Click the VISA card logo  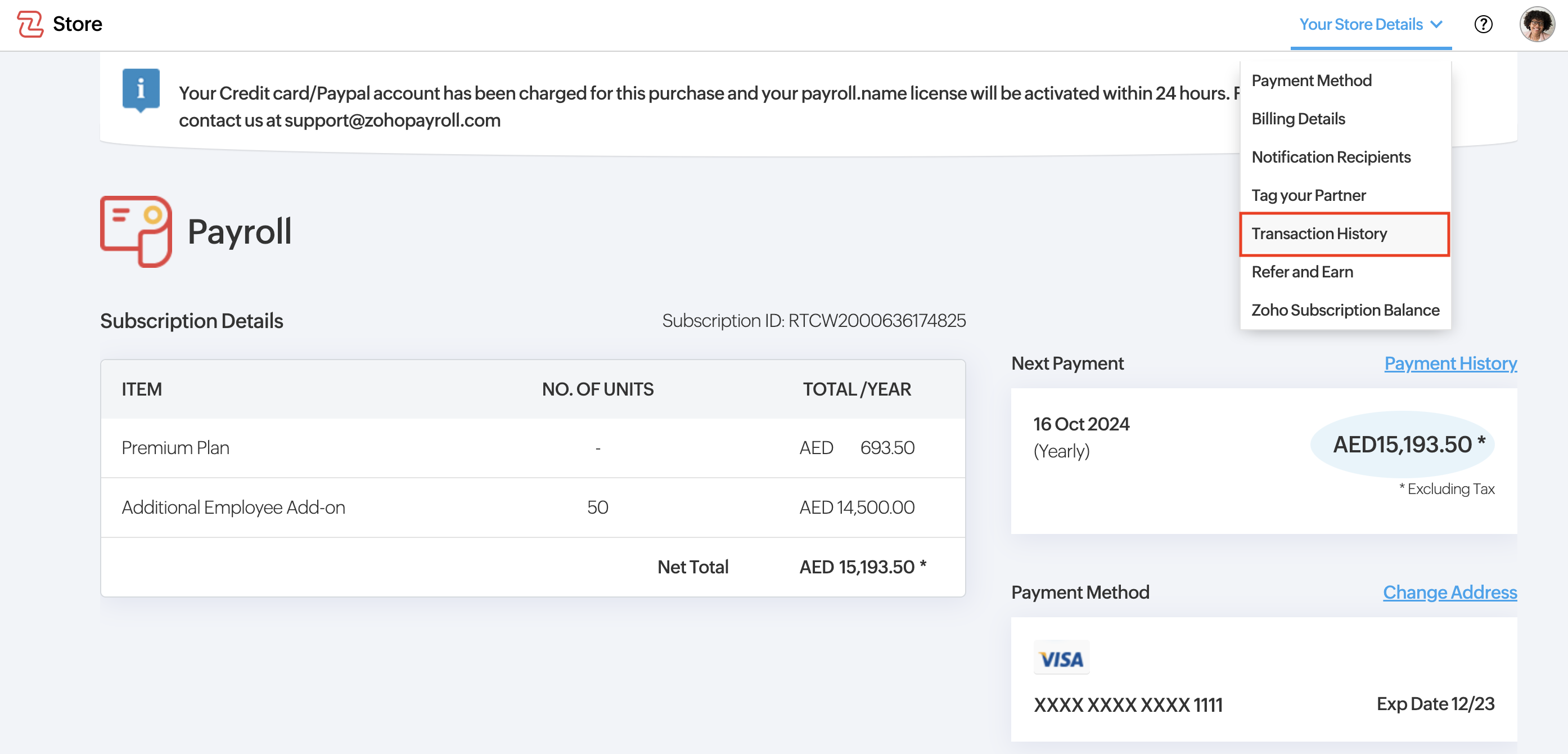(x=1061, y=658)
